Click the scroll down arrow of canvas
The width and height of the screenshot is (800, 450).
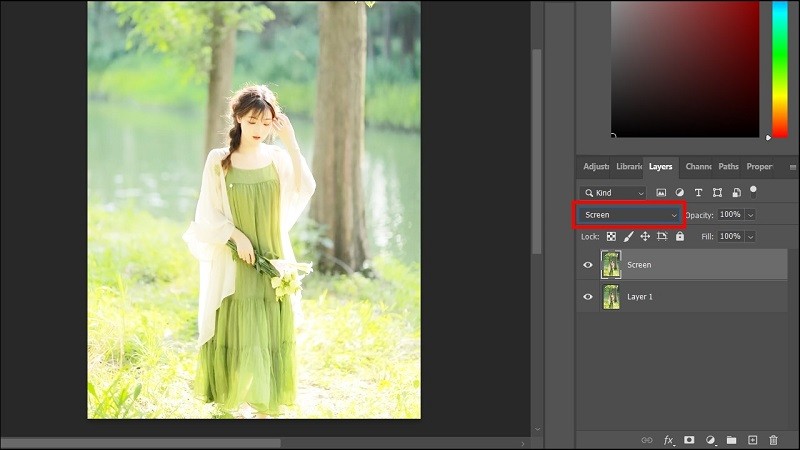[537, 430]
